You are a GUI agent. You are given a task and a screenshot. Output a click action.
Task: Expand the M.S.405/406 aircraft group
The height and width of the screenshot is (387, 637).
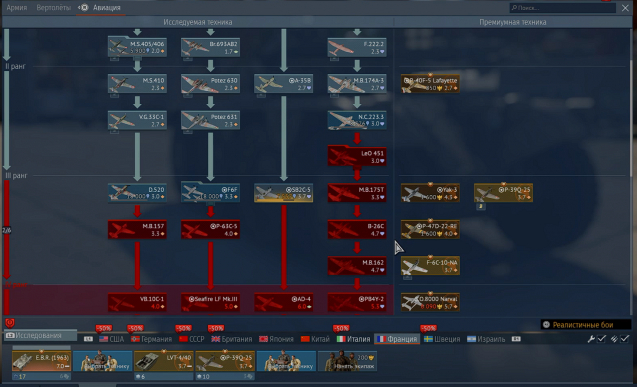point(137,46)
